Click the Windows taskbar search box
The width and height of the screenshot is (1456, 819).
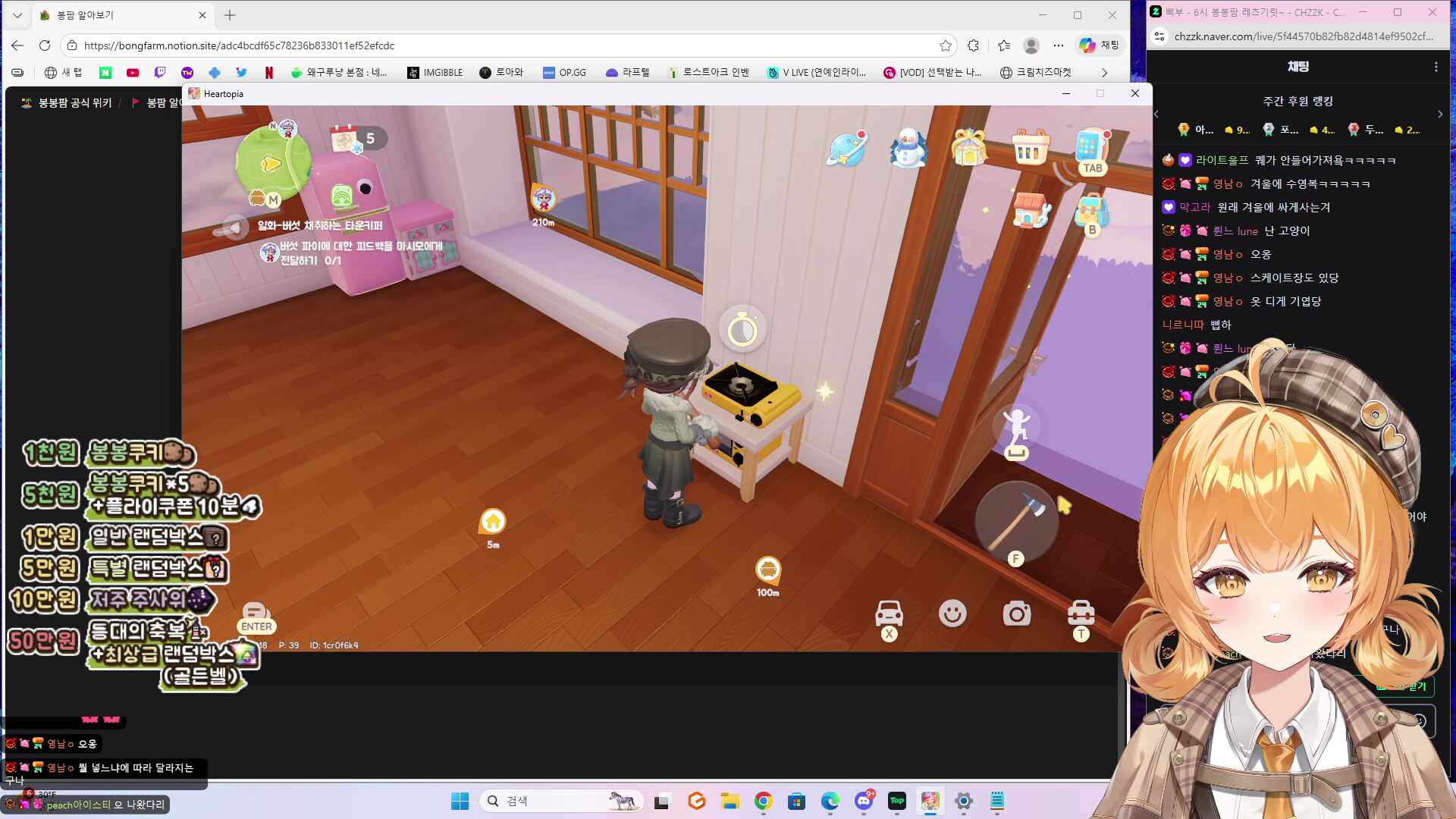coord(561,800)
